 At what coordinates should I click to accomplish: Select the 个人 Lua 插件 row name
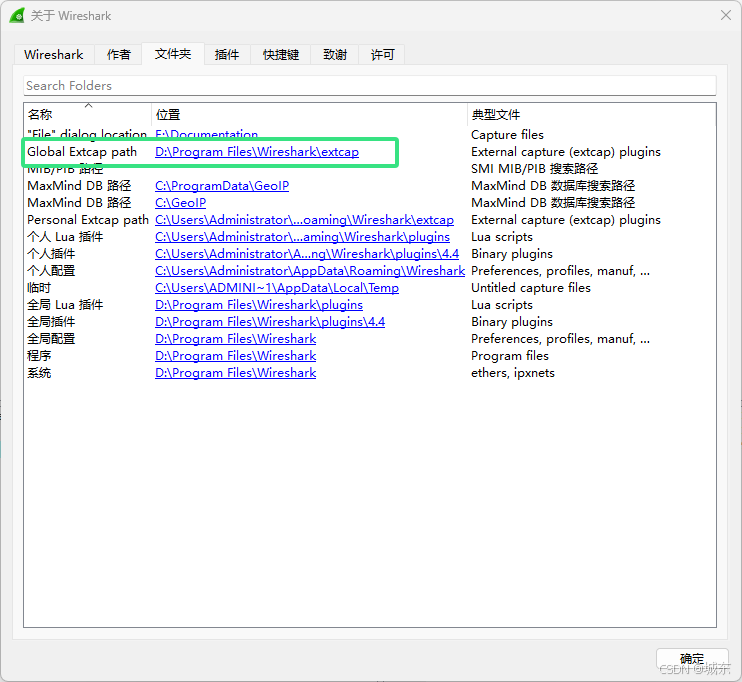coord(65,237)
